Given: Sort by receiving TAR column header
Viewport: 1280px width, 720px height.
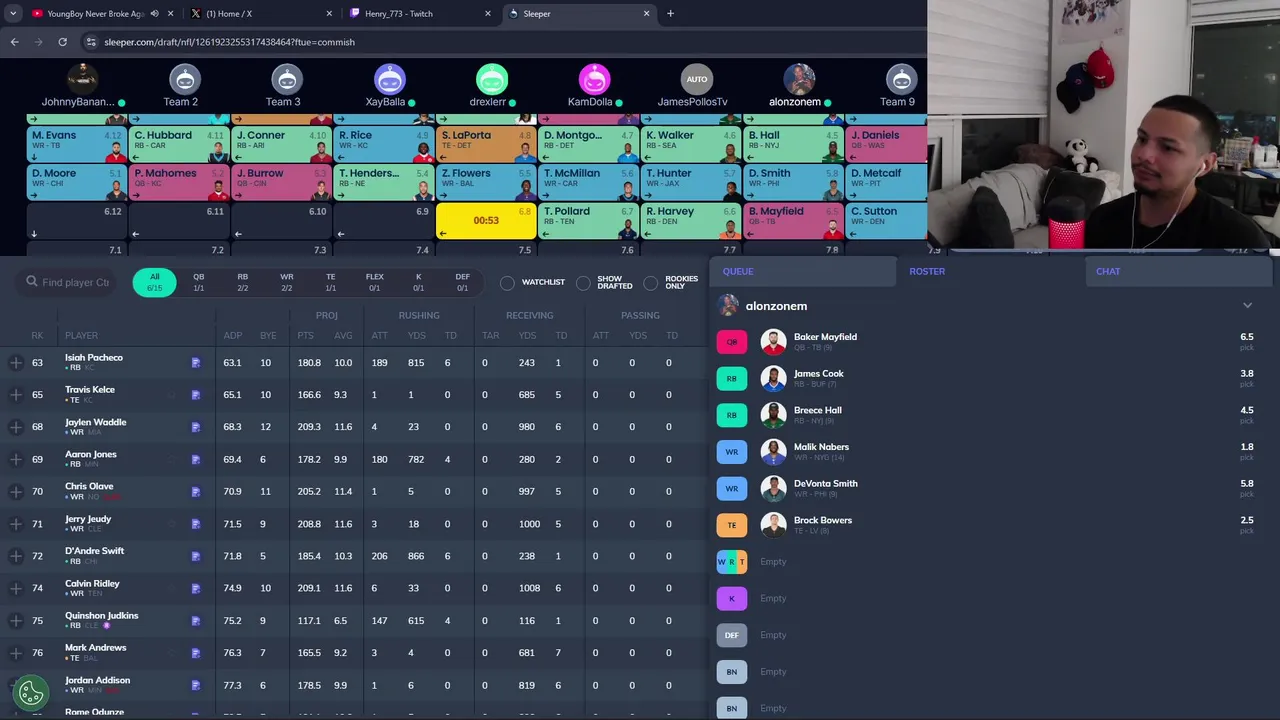Looking at the screenshot, I should [490, 336].
